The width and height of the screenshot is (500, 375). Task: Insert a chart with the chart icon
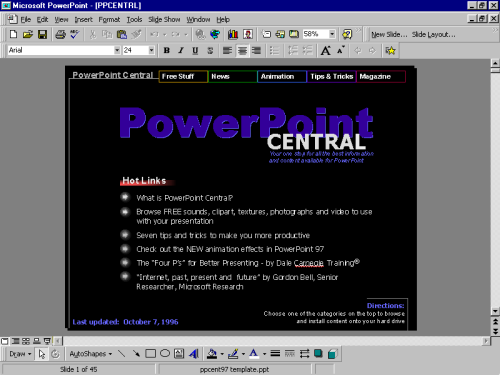[x=233, y=34]
